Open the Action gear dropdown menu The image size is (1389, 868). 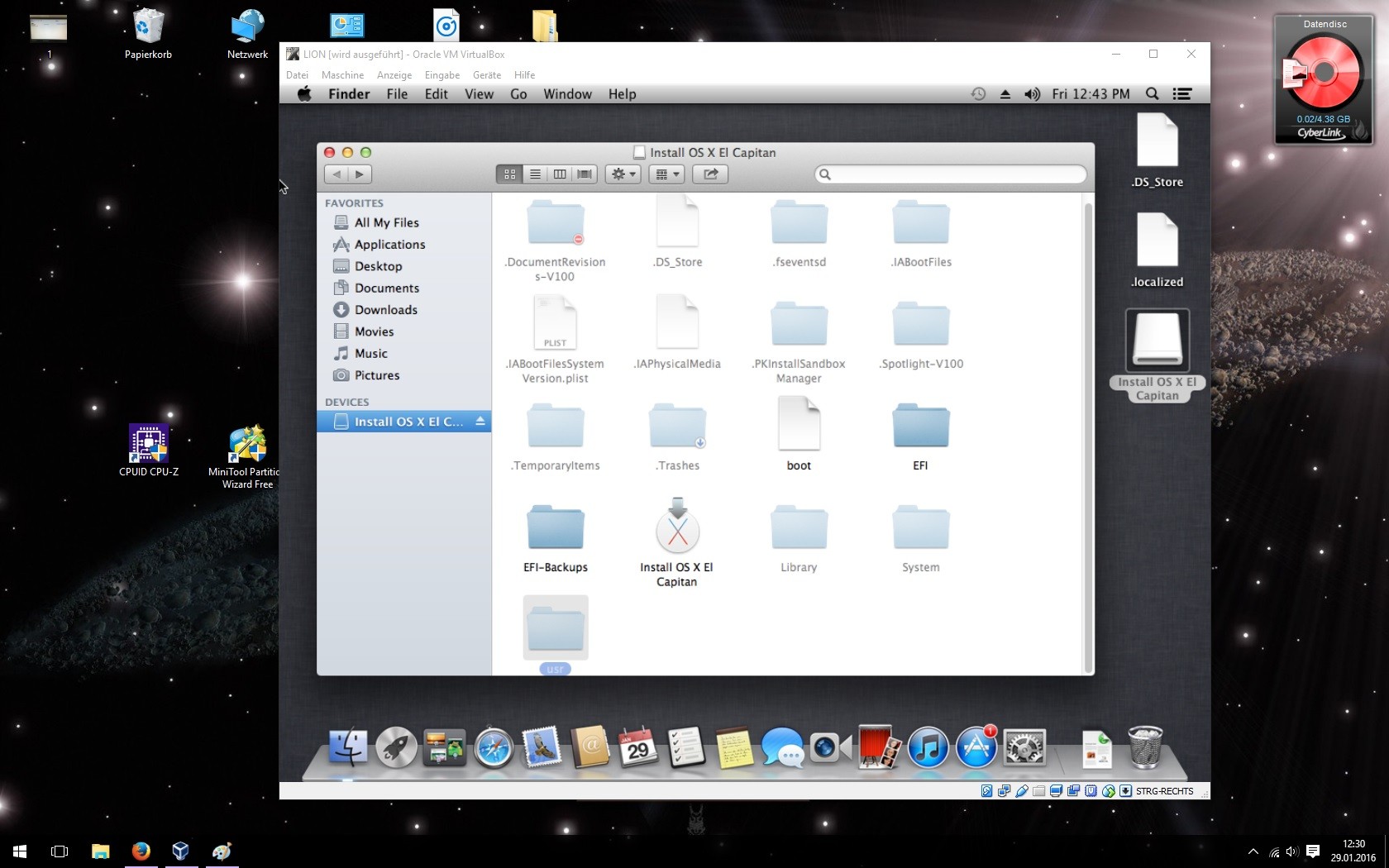click(x=623, y=174)
